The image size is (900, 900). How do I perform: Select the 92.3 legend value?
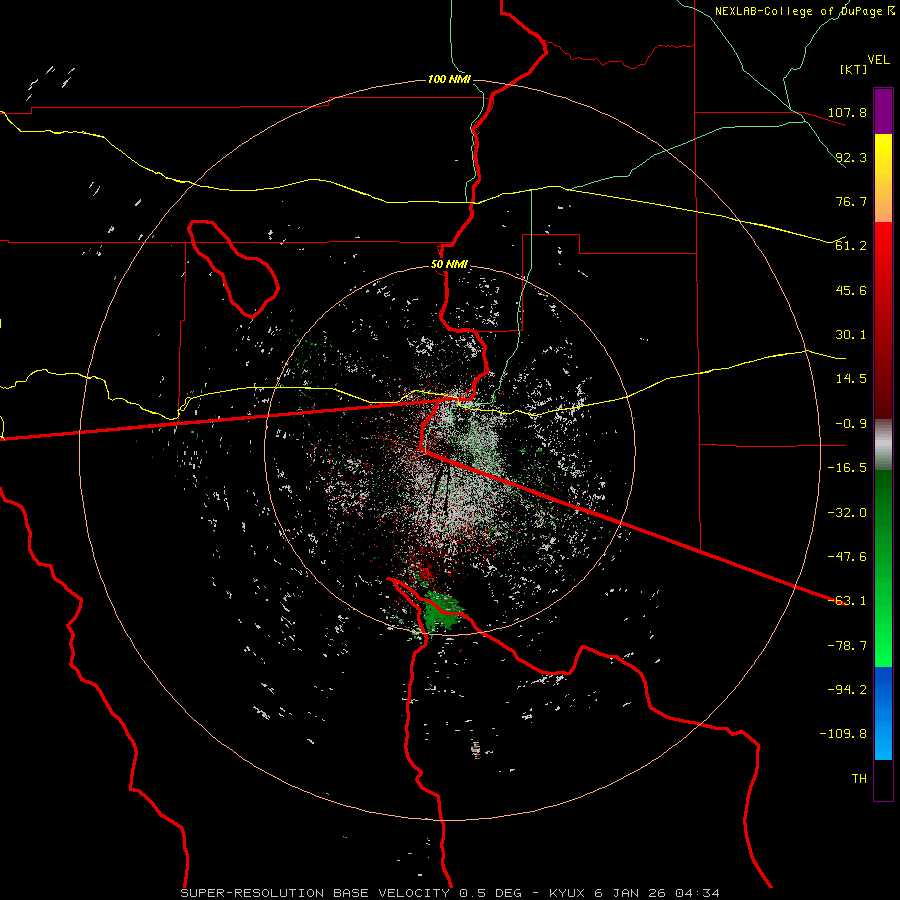851,157
